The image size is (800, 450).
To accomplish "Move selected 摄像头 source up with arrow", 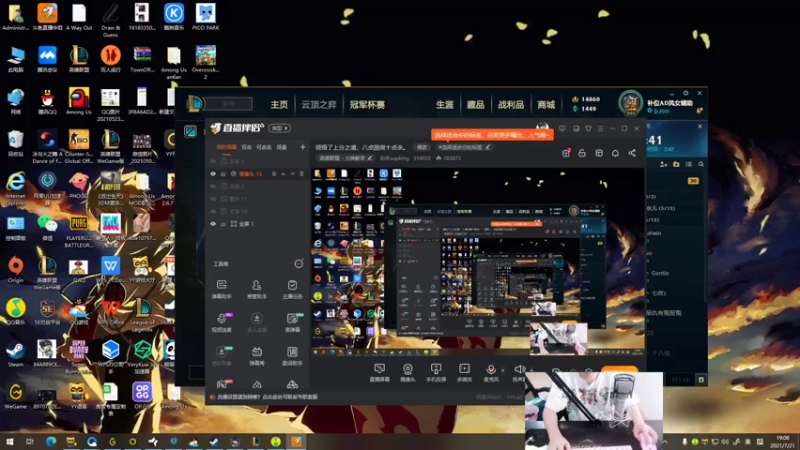I will 283,174.
